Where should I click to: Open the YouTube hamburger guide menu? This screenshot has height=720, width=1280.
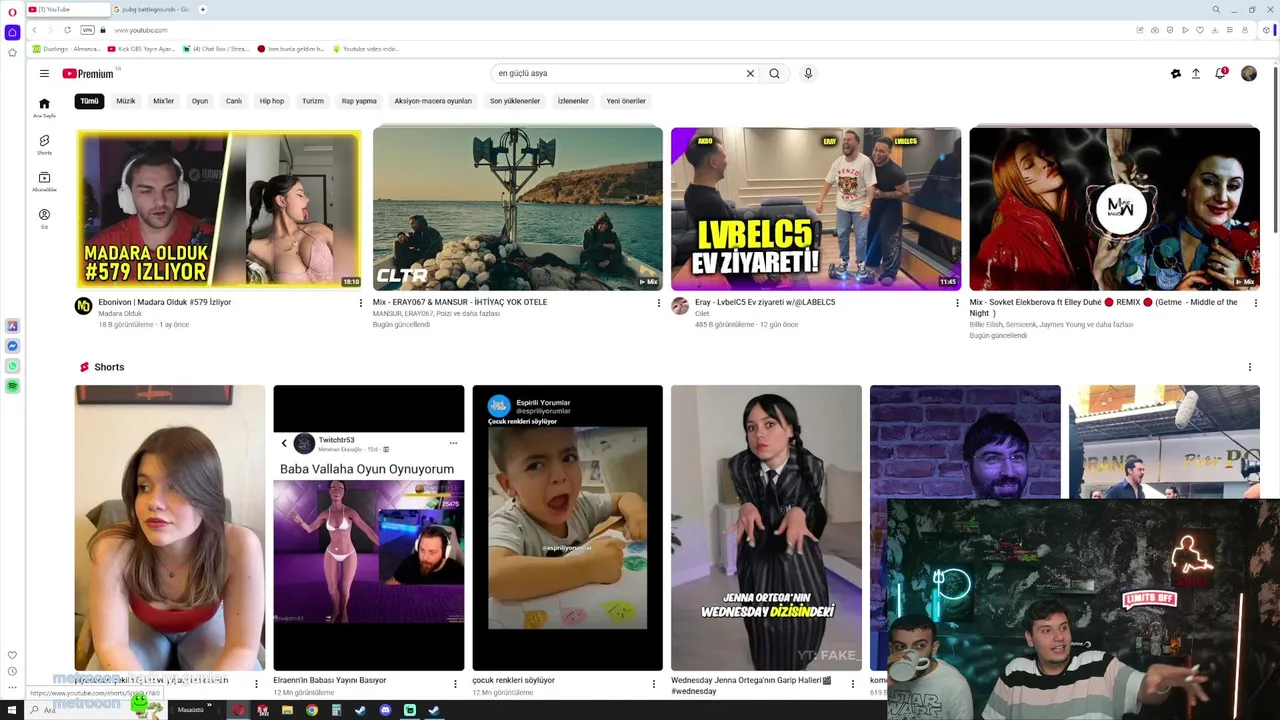click(x=44, y=73)
